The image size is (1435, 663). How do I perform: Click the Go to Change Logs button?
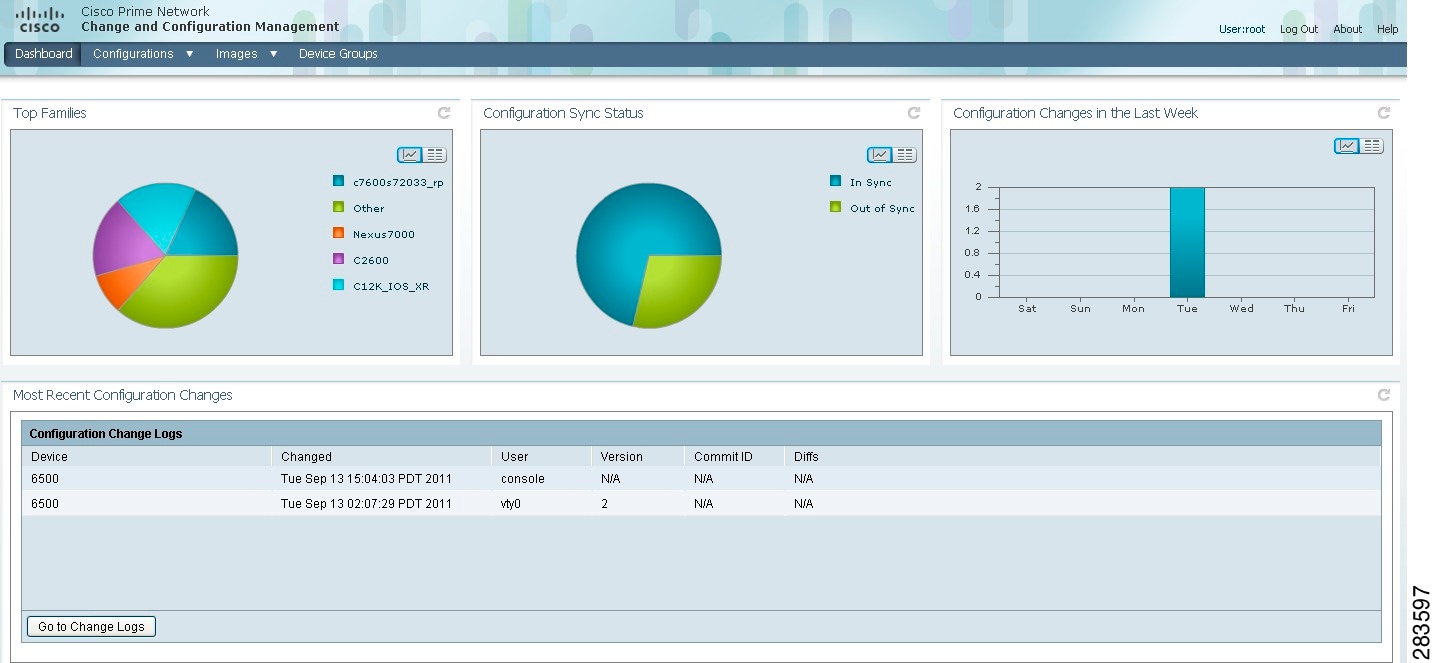click(x=90, y=626)
